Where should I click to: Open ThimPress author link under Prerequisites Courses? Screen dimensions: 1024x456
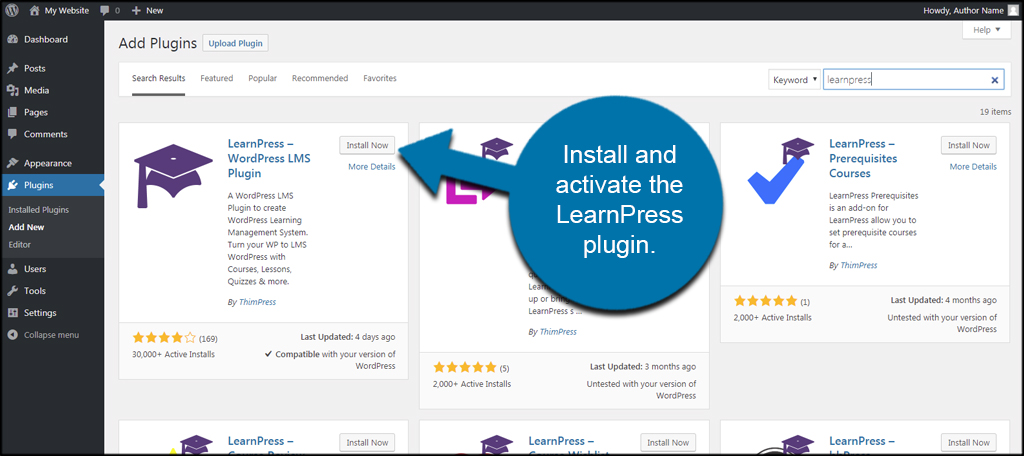[x=858, y=265]
